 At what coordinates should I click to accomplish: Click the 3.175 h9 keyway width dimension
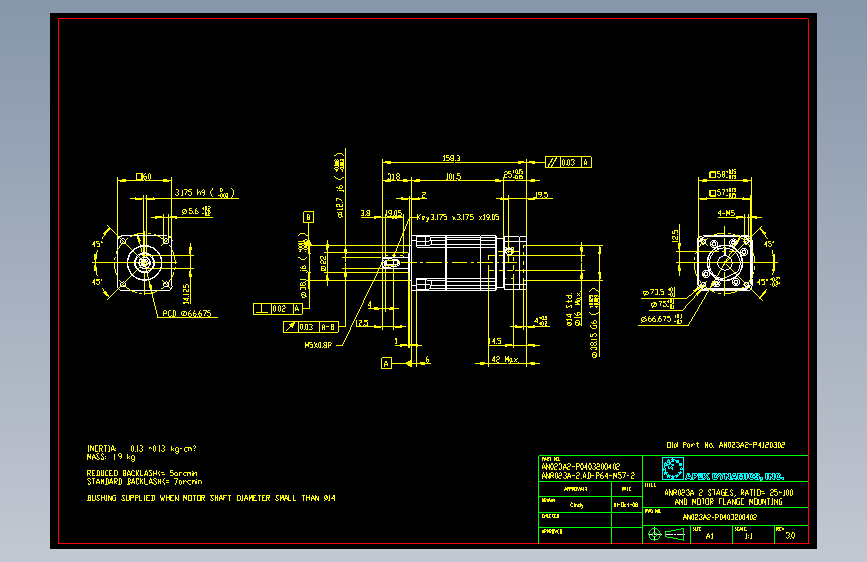tap(205, 192)
